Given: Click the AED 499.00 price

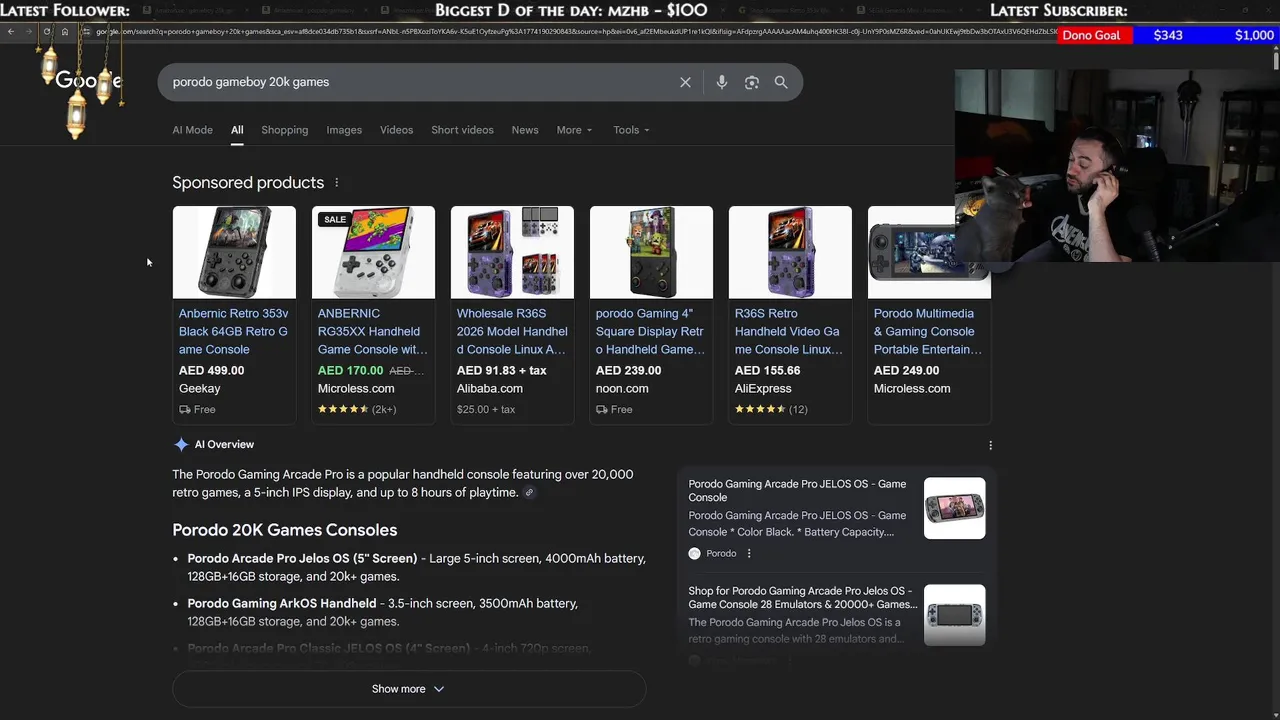Looking at the screenshot, I should (211, 370).
